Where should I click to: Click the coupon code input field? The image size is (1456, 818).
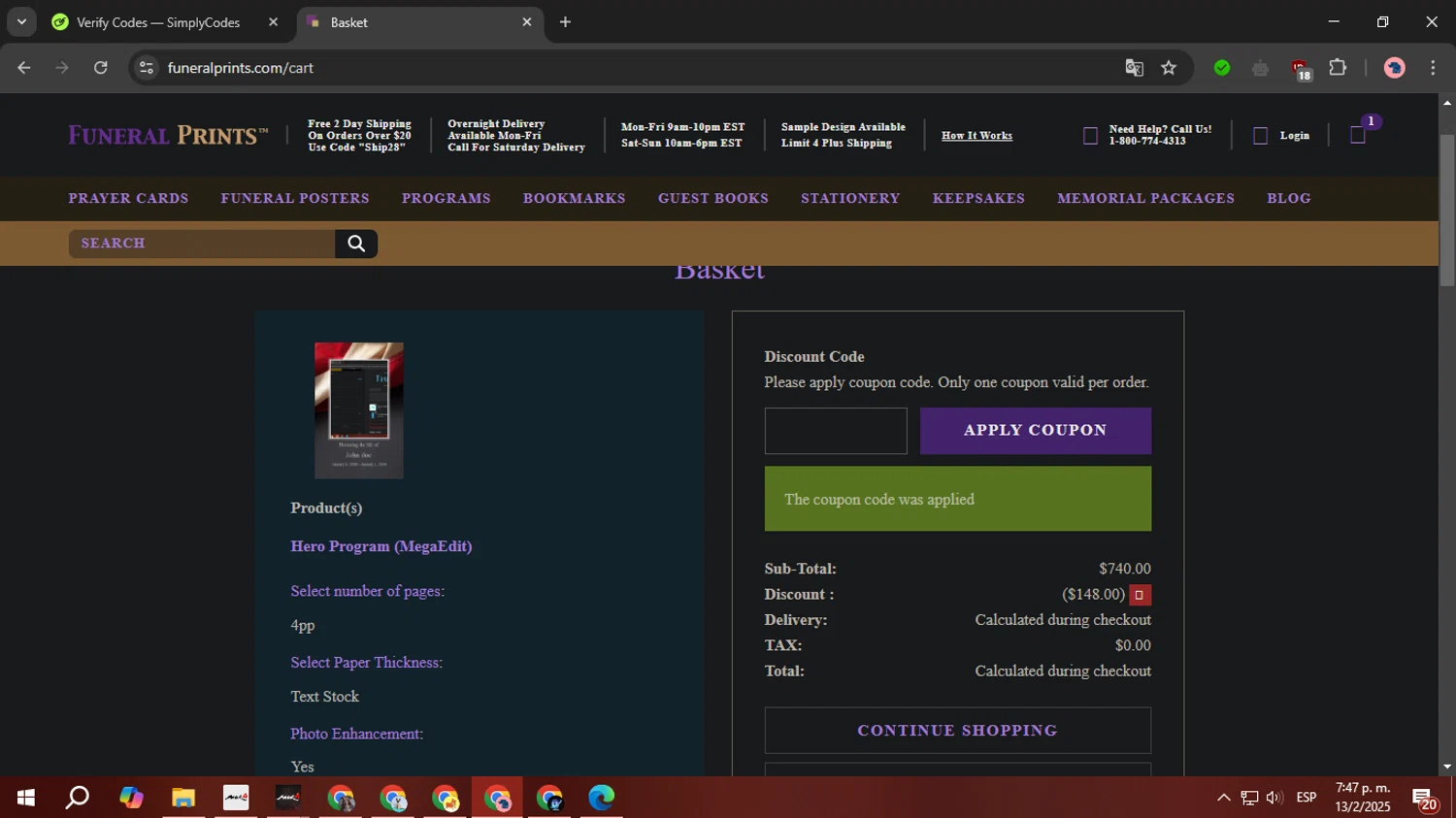(x=836, y=431)
